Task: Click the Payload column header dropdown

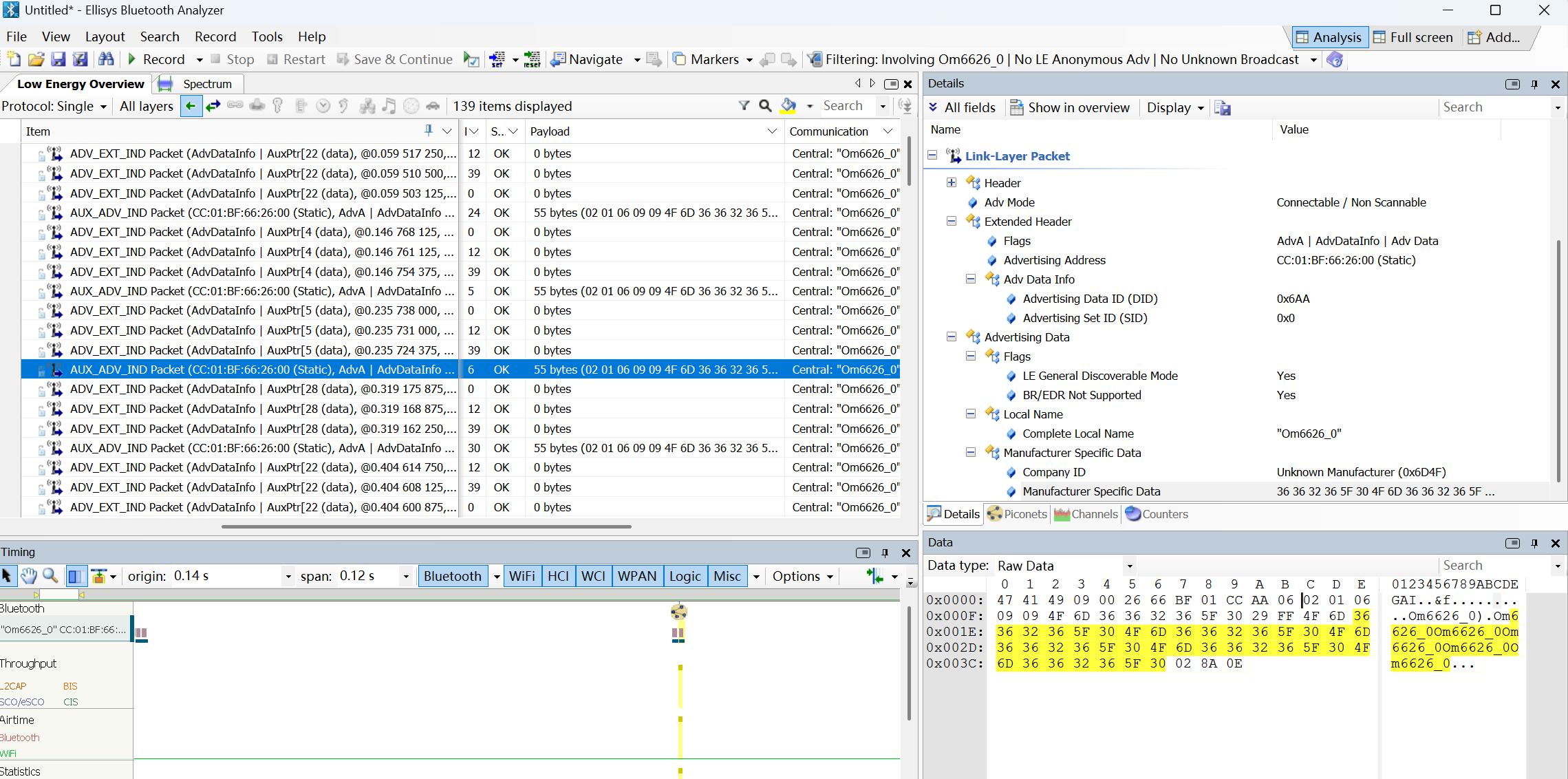Action: click(772, 131)
